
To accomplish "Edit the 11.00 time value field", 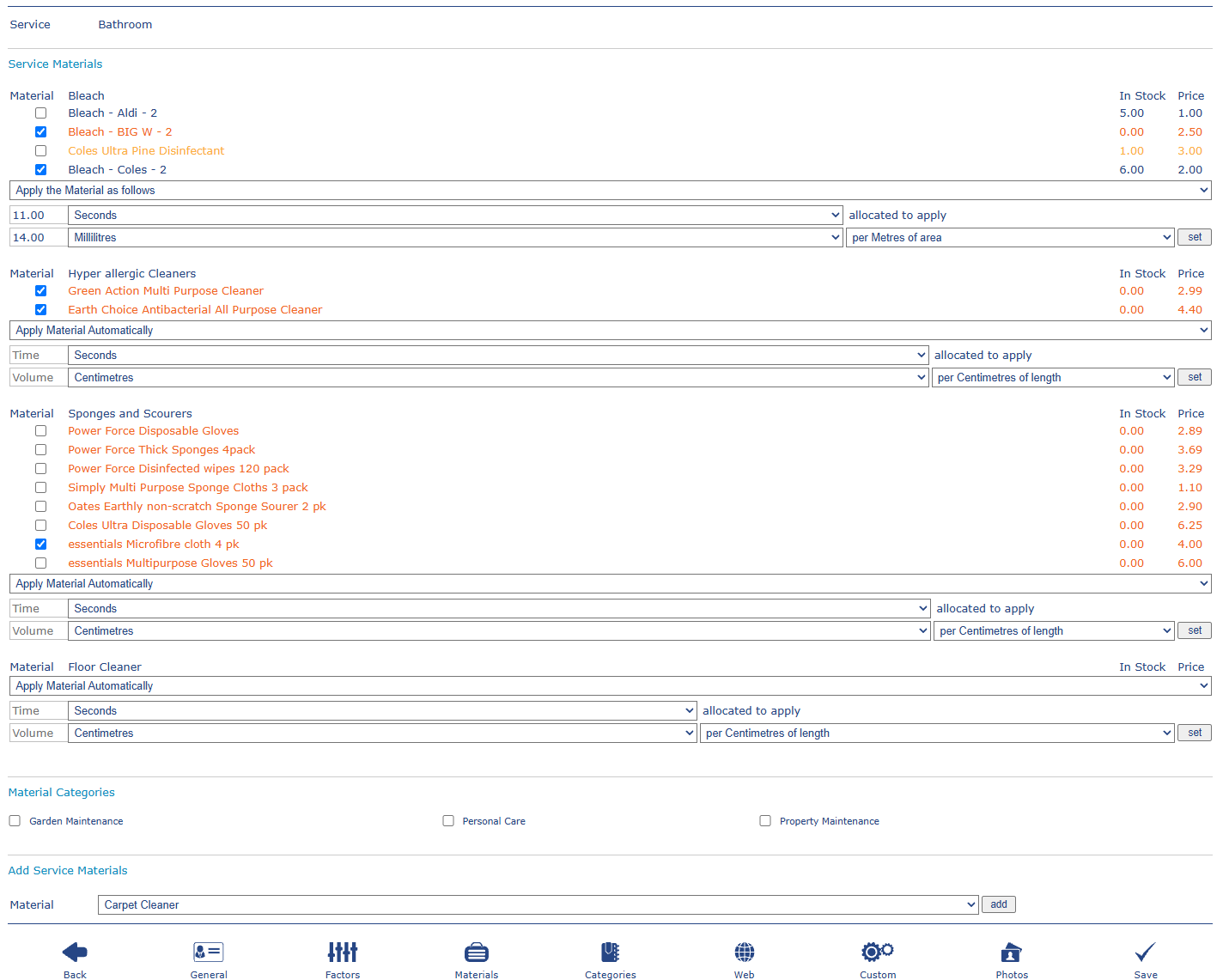I will pos(39,216).
